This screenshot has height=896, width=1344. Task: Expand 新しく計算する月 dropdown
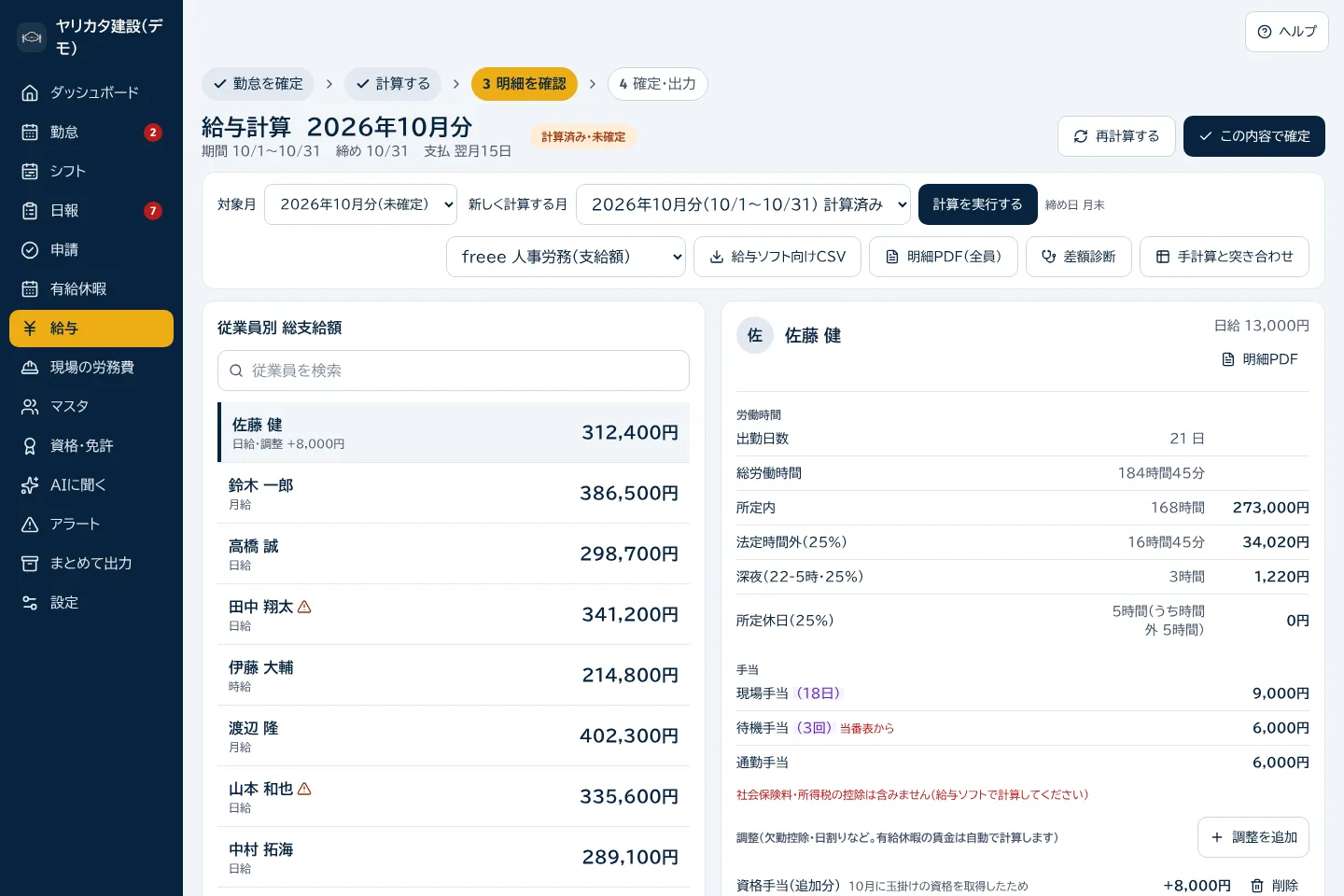(743, 204)
